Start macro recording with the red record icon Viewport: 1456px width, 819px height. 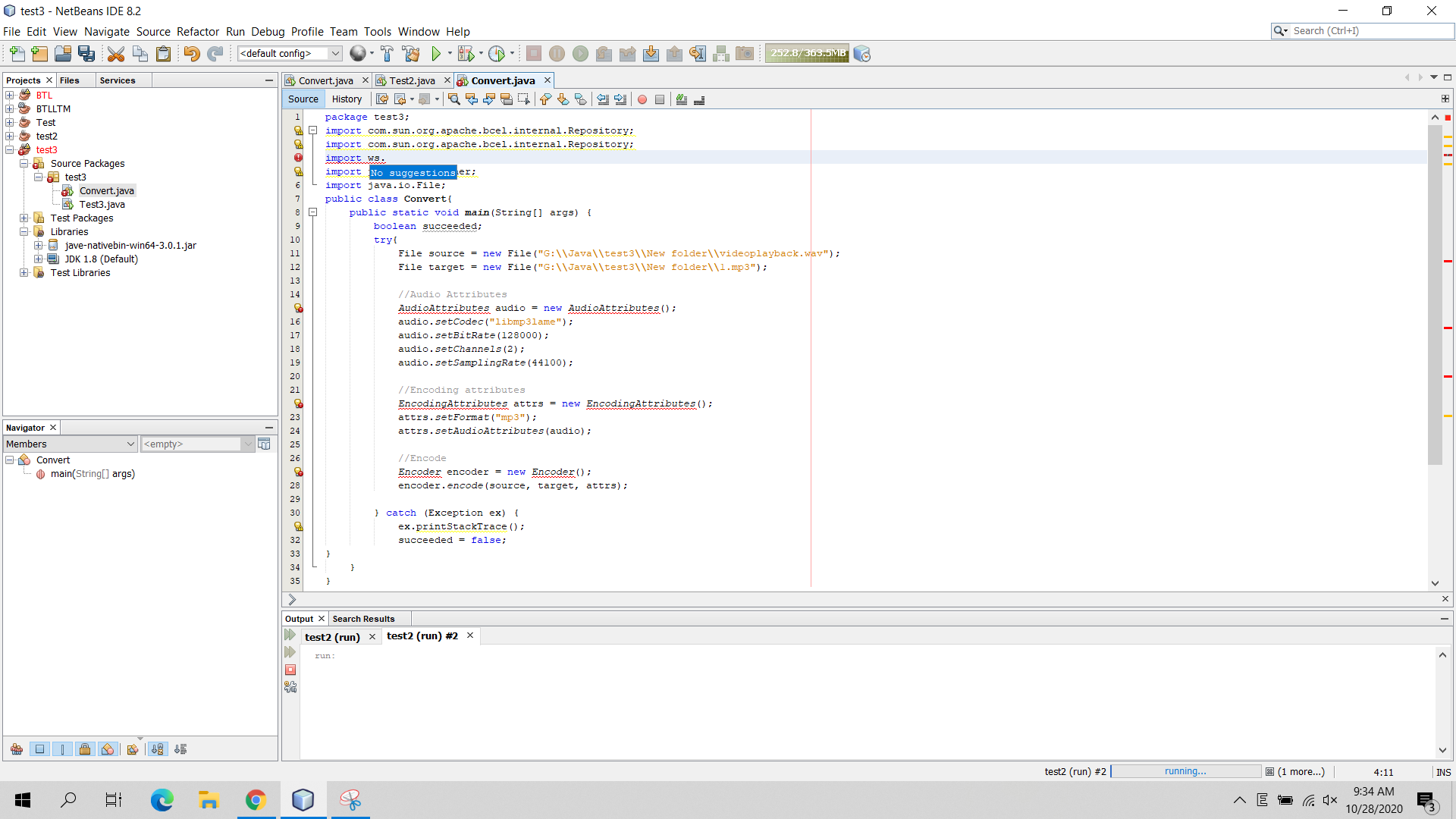[x=642, y=99]
